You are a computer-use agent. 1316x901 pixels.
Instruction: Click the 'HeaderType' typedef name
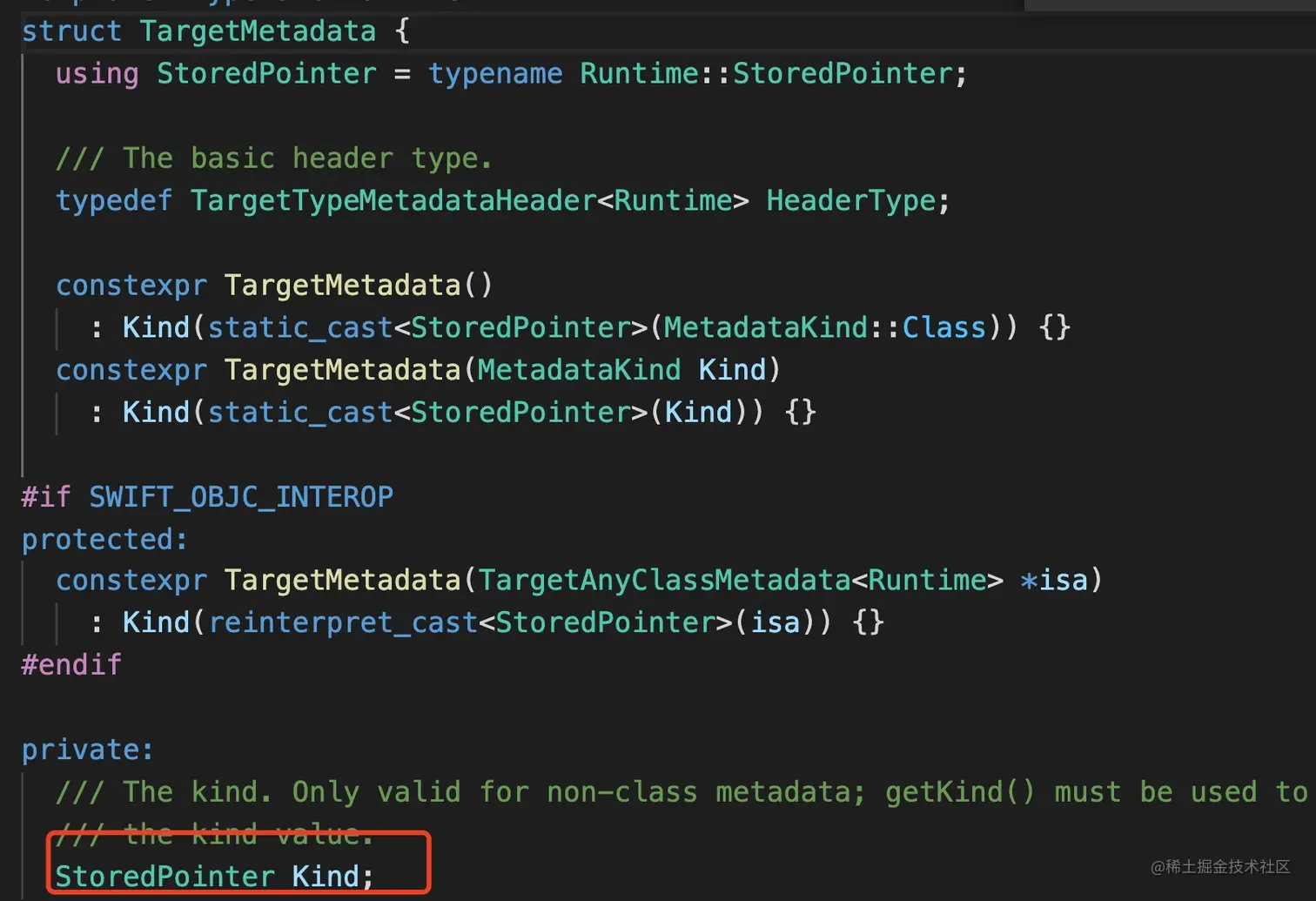coord(850,201)
